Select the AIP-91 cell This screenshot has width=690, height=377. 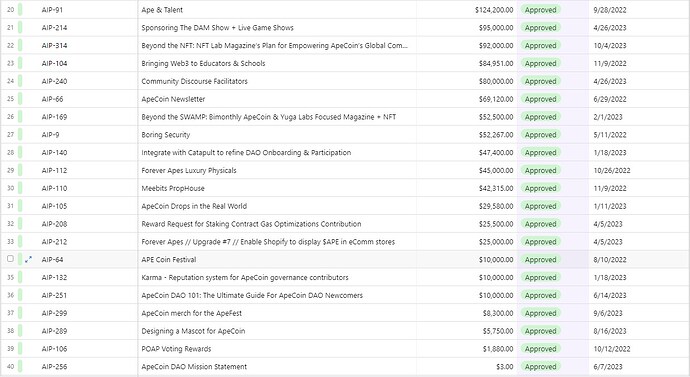click(52, 10)
